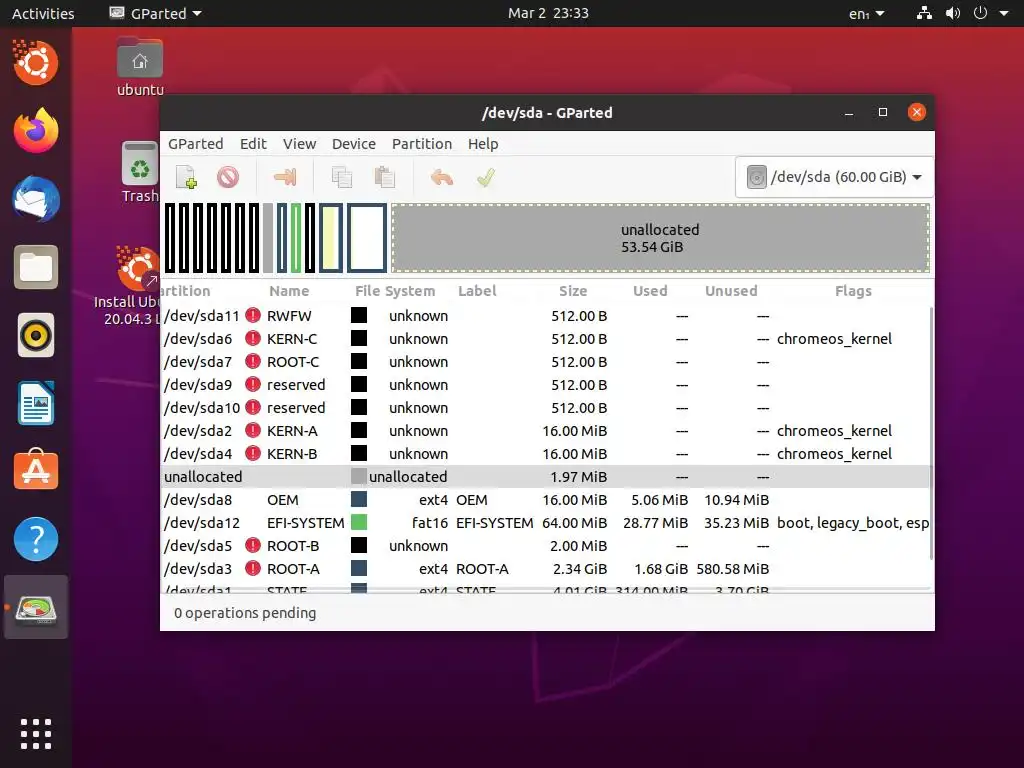
Task: Click the Copy partition toolbar icon
Action: [x=342, y=177]
